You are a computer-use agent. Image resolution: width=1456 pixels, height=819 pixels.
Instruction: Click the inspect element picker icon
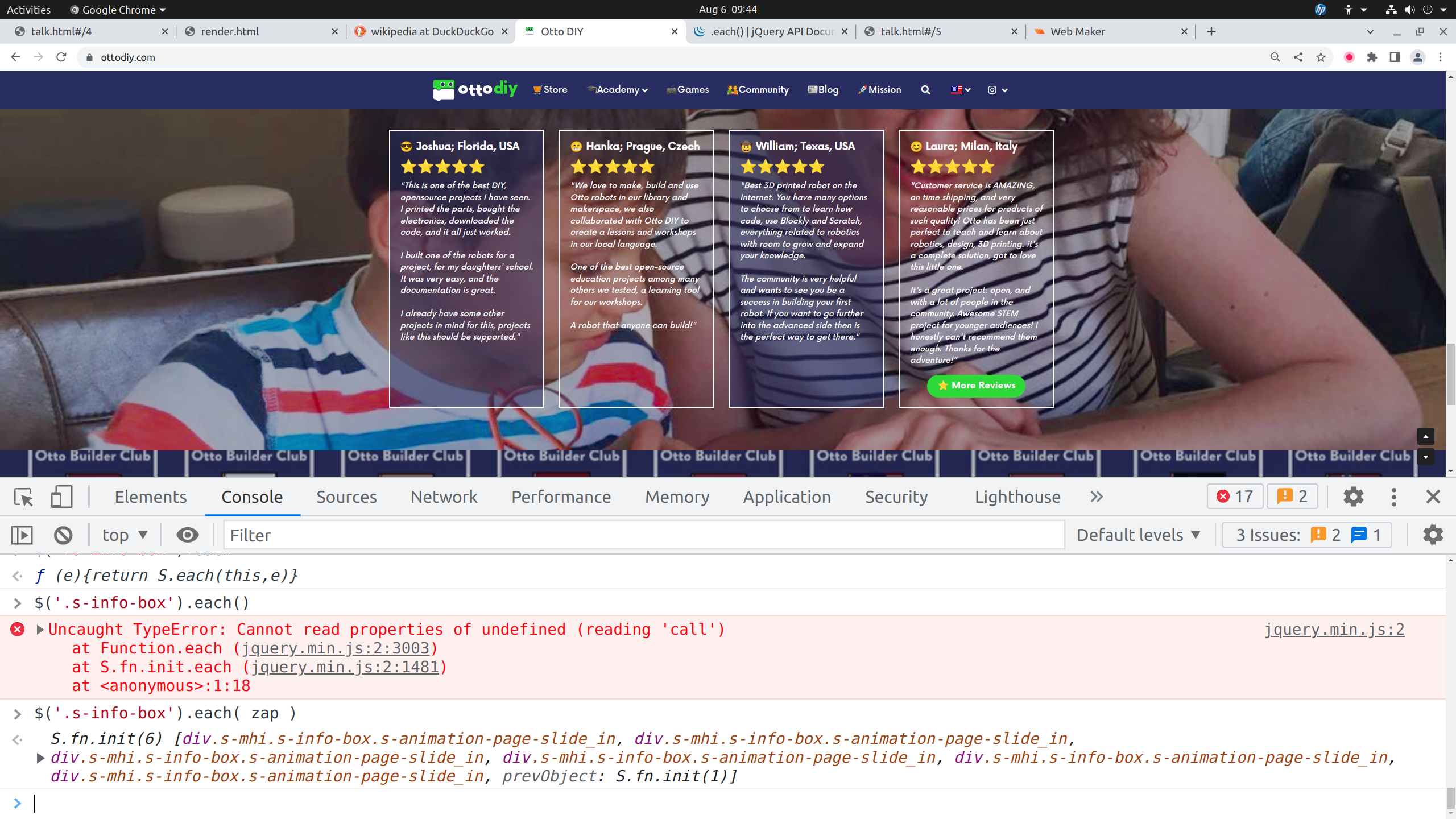pyautogui.click(x=24, y=497)
